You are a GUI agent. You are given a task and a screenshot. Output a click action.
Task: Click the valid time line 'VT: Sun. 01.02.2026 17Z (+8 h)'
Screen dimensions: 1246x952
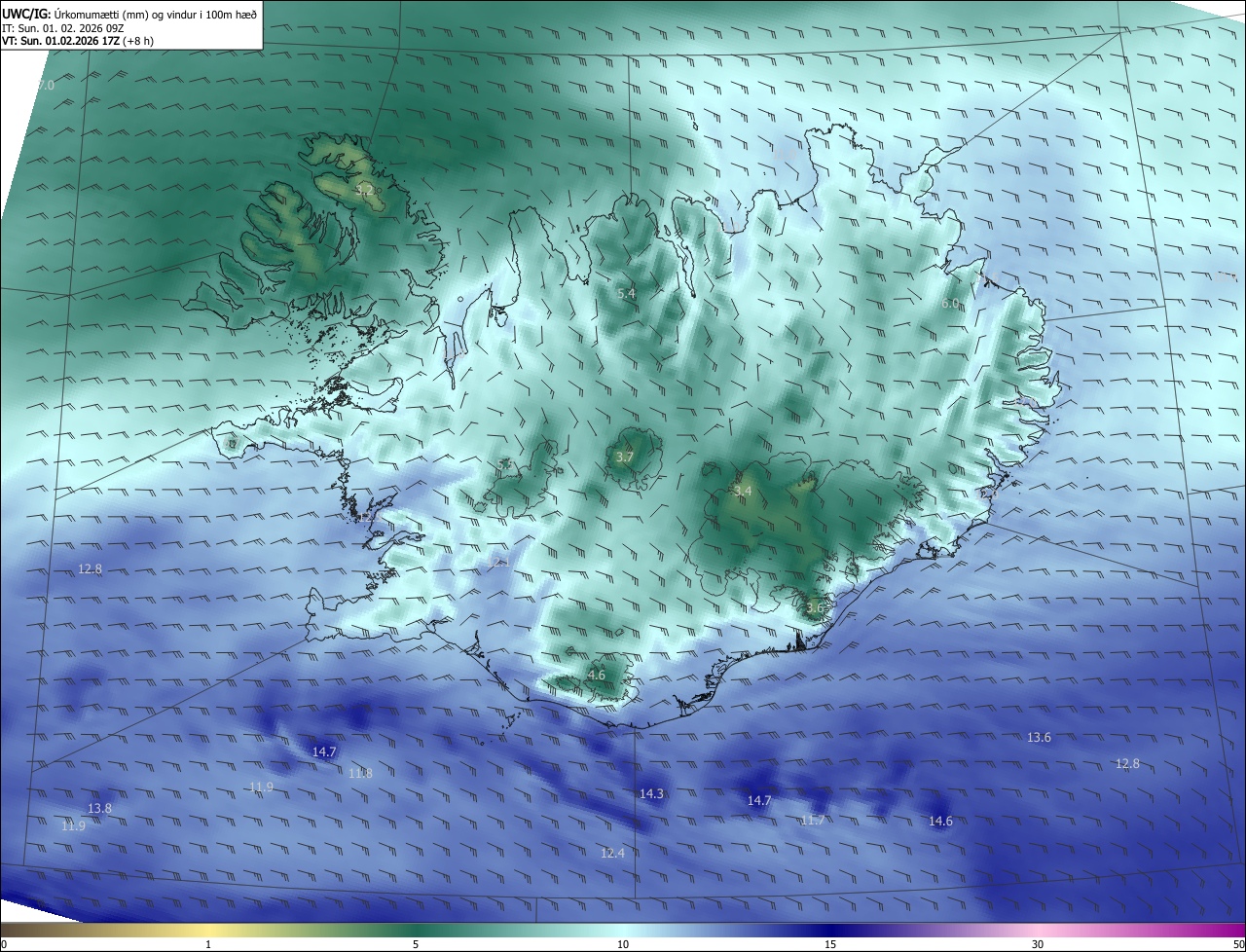78,41
